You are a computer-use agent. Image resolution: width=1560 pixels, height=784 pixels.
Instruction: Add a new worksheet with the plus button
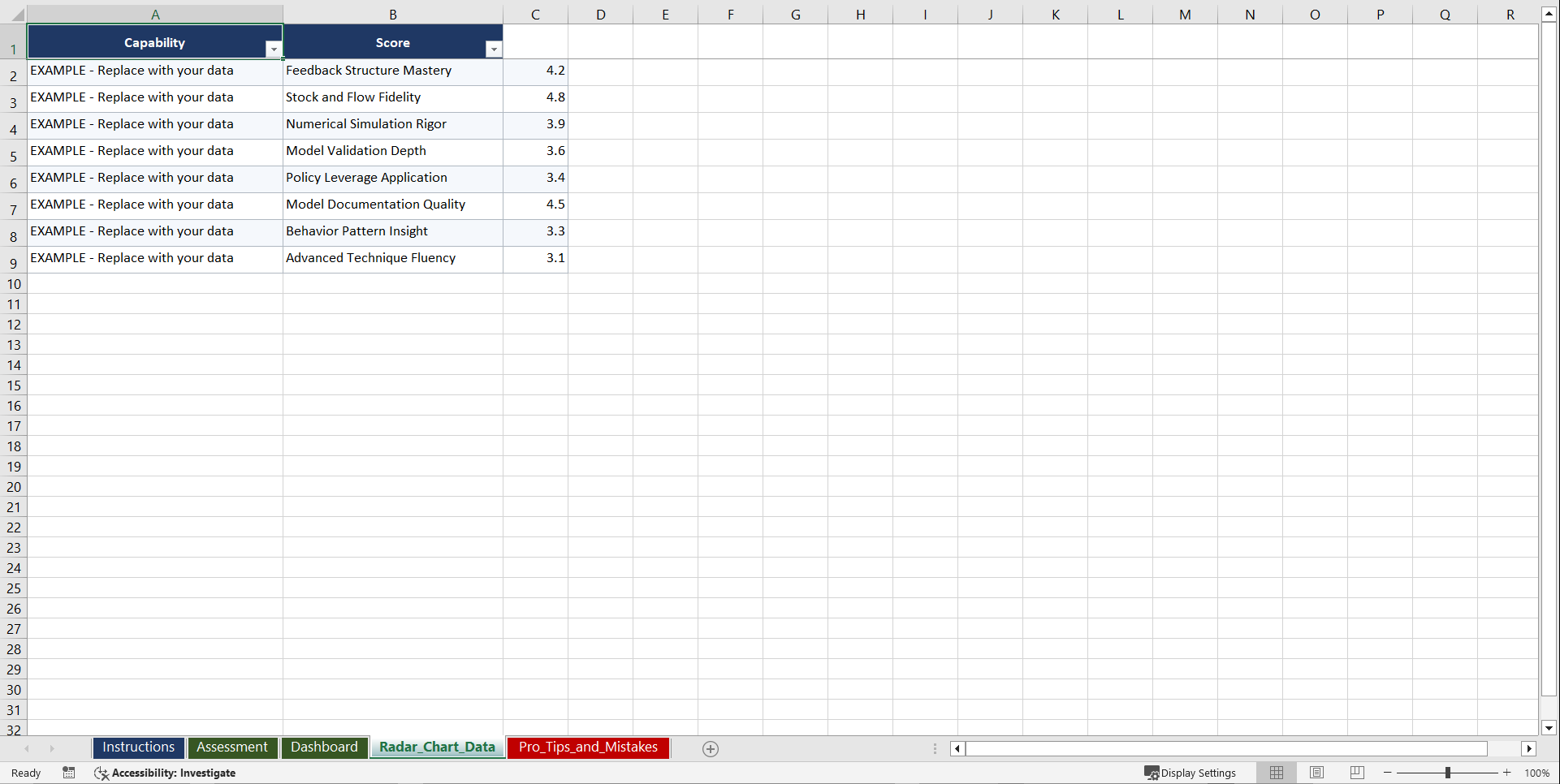coord(711,748)
